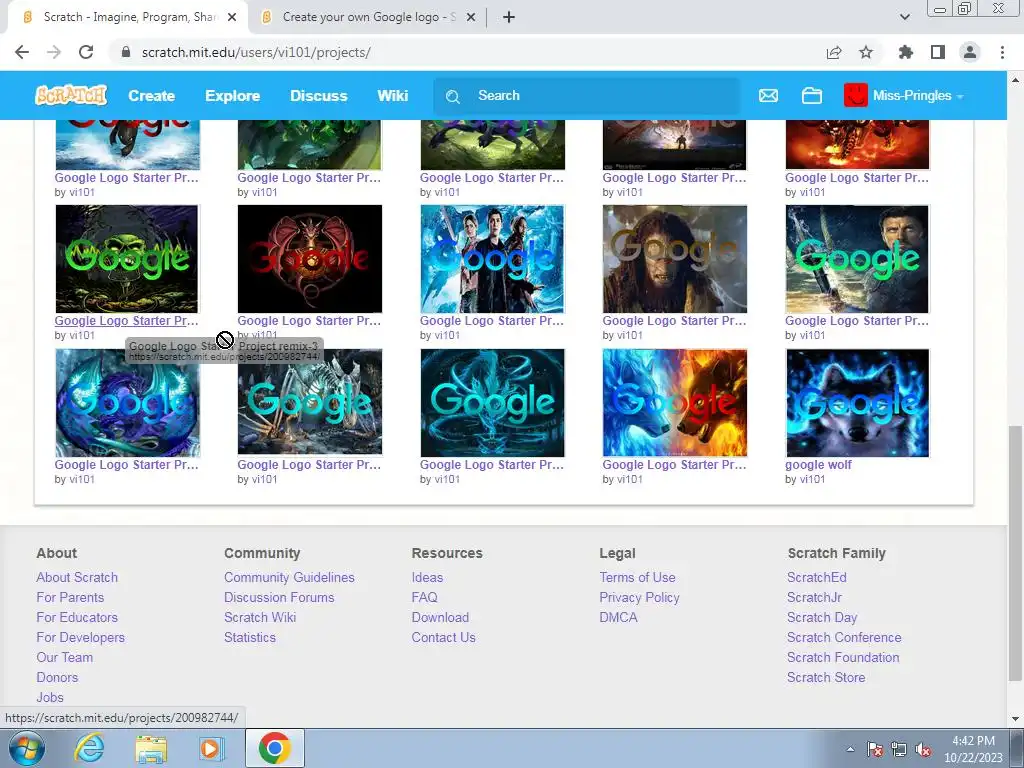Open Messages envelope icon
The height and width of the screenshot is (768, 1024).
pos(768,96)
